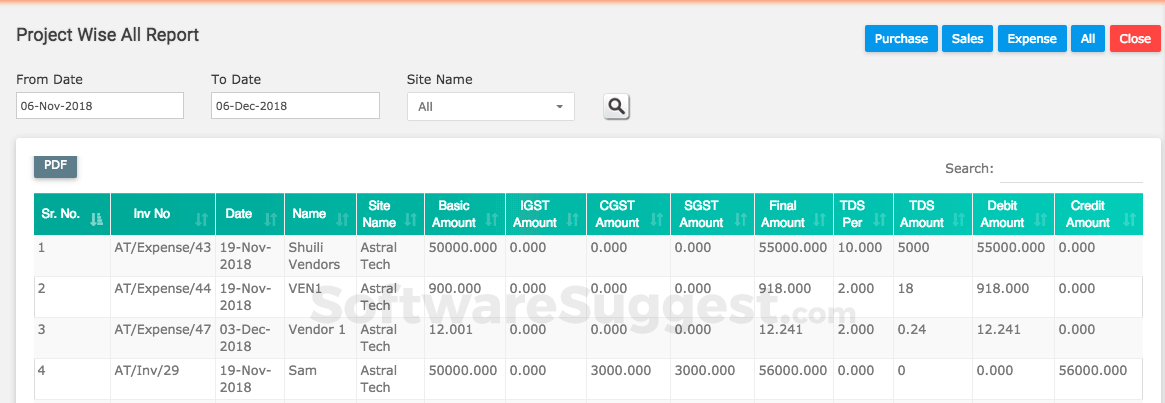Export the report with PDF button
This screenshot has width=1165, height=403.
[x=55, y=167]
